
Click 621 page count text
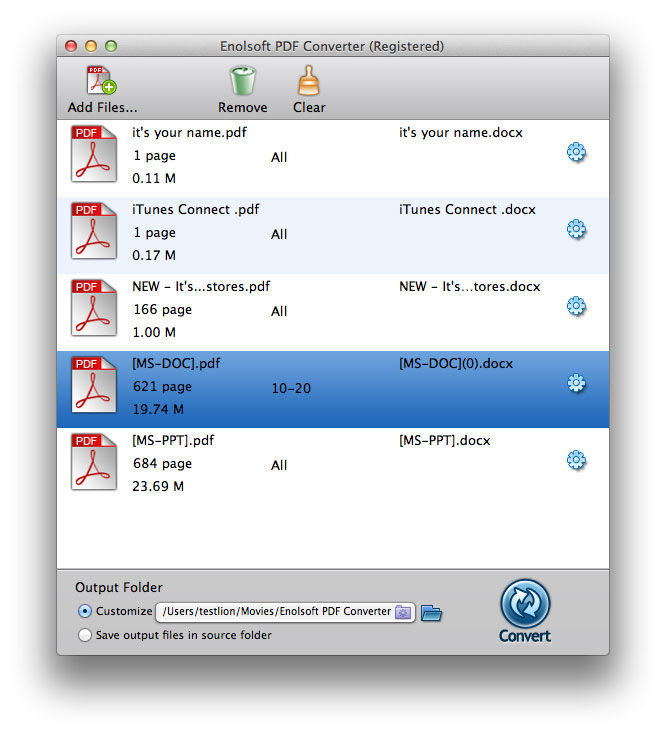click(162, 387)
